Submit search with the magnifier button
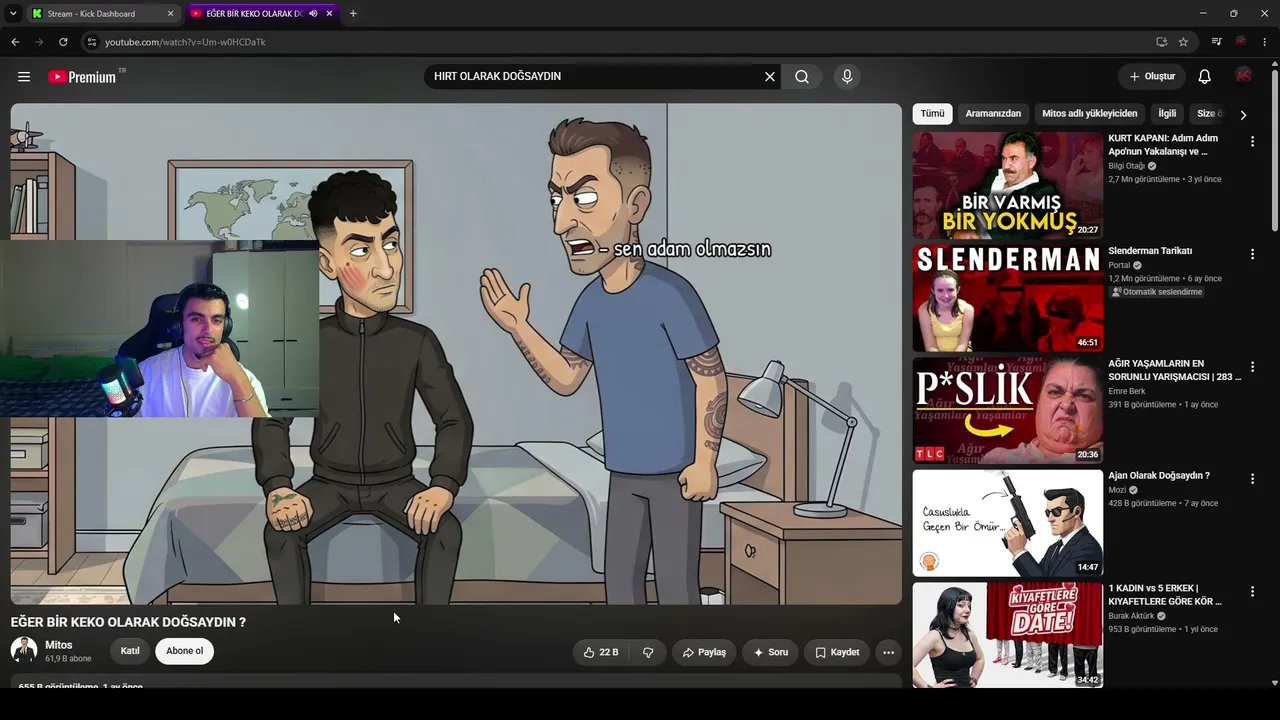This screenshot has height=720, width=1280. tap(802, 77)
